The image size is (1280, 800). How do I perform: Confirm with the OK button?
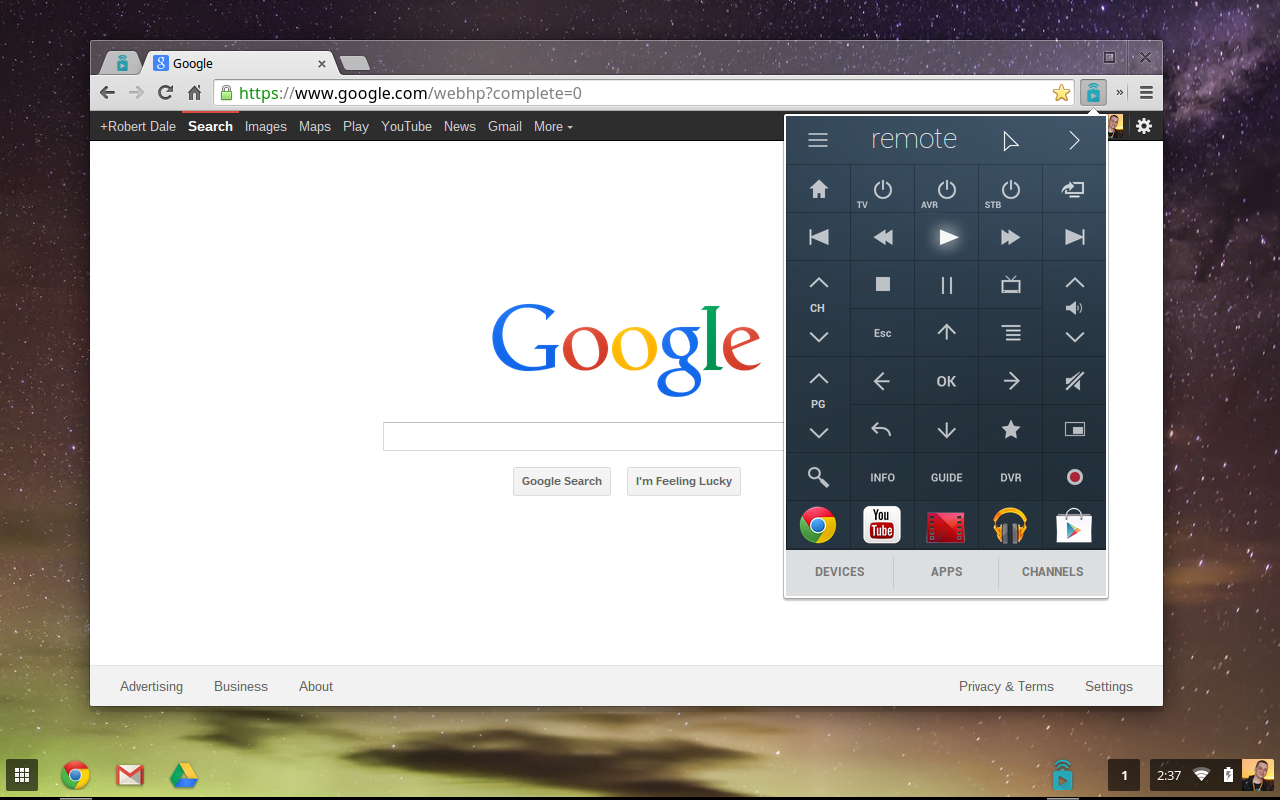point(946,381)
